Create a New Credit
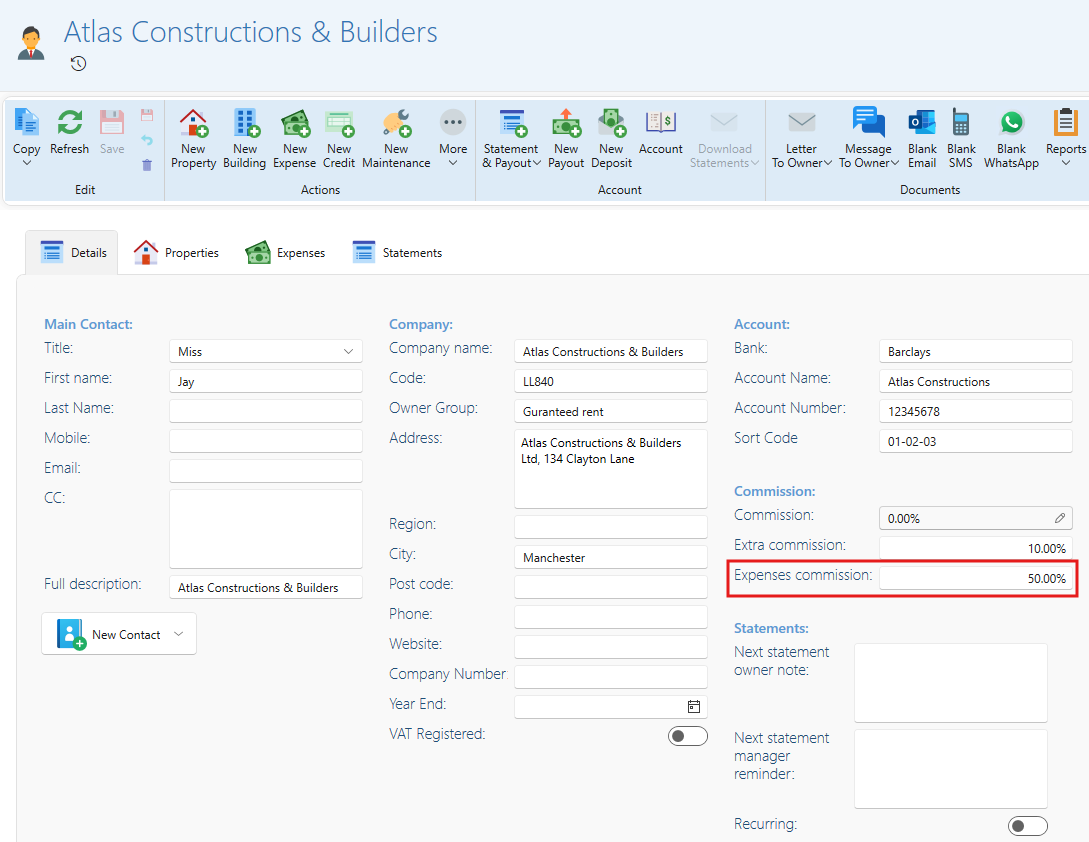 pyautogui.click(x=339, y=139)
